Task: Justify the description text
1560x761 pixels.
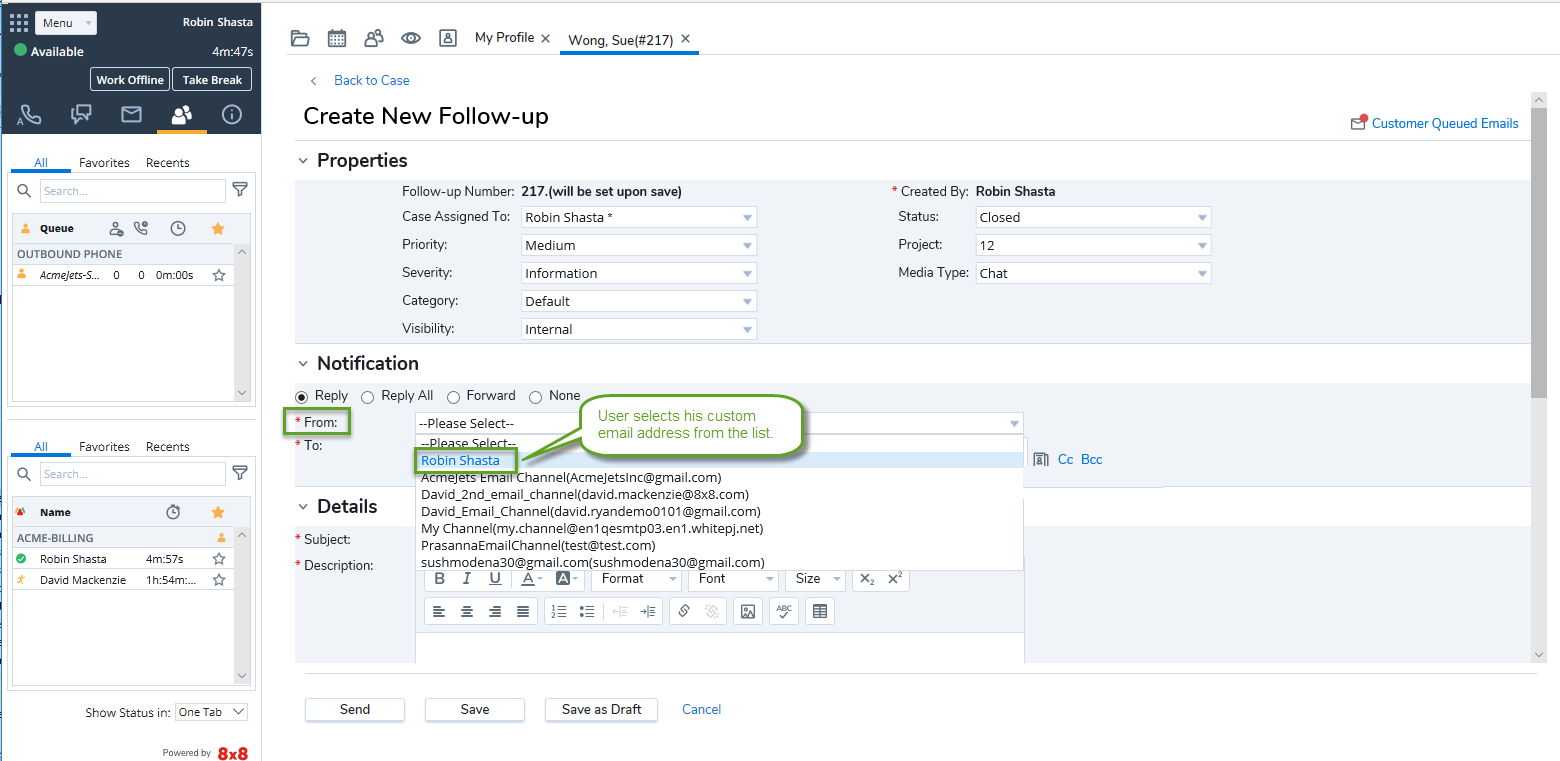Action: tap(523, 611)
